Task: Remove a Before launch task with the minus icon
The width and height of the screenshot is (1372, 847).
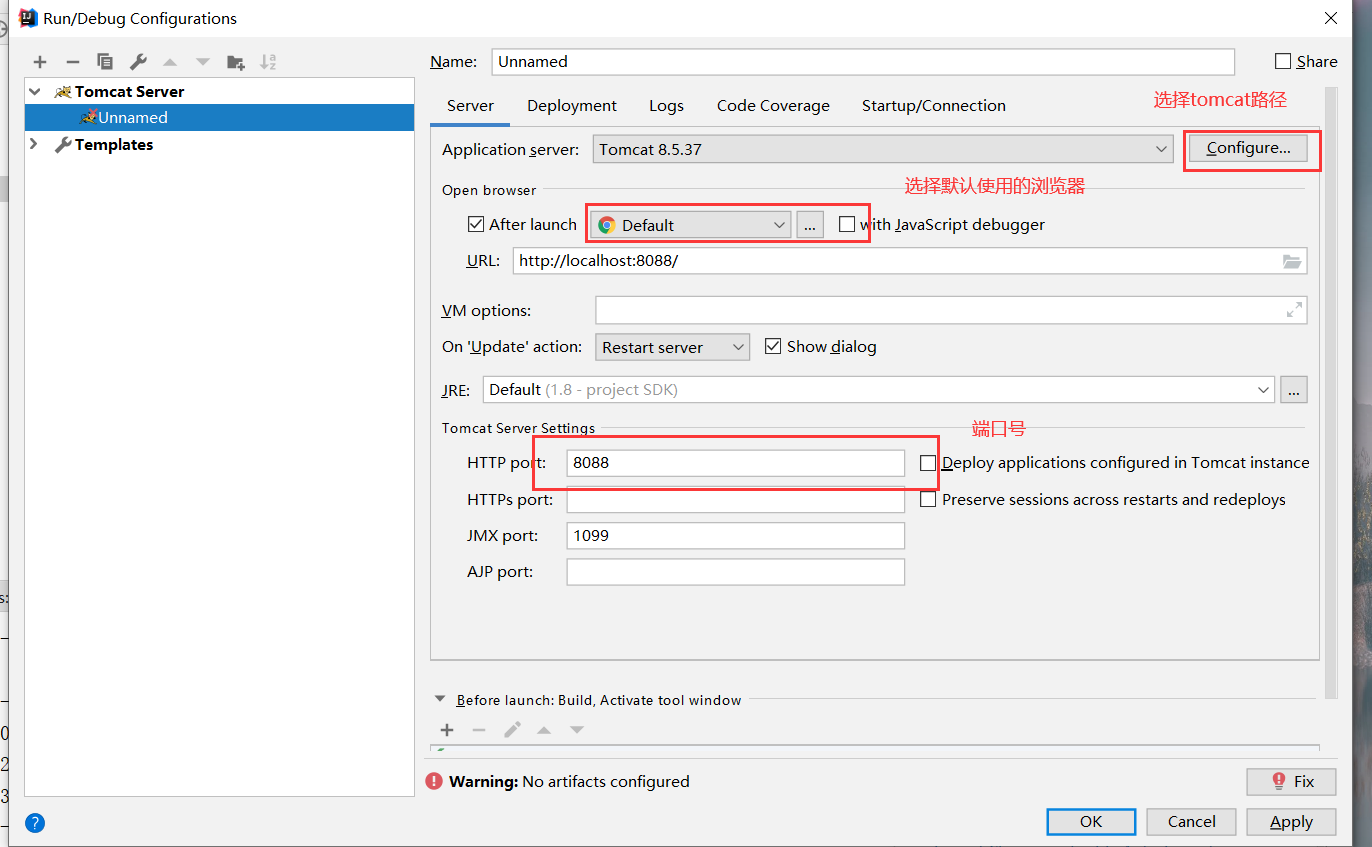Action: (479, 730)
